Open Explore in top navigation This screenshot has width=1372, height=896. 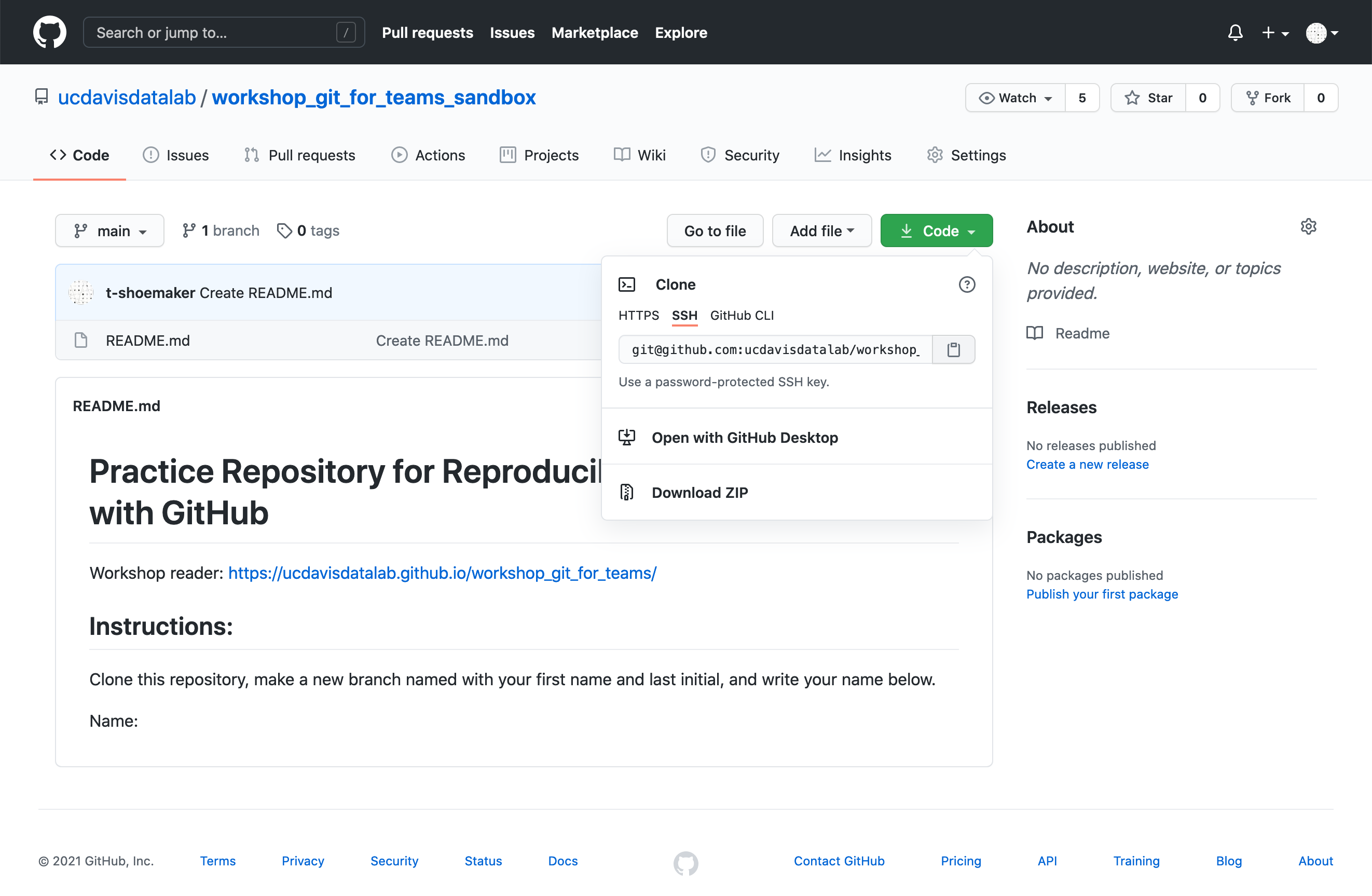coord(681,33)
